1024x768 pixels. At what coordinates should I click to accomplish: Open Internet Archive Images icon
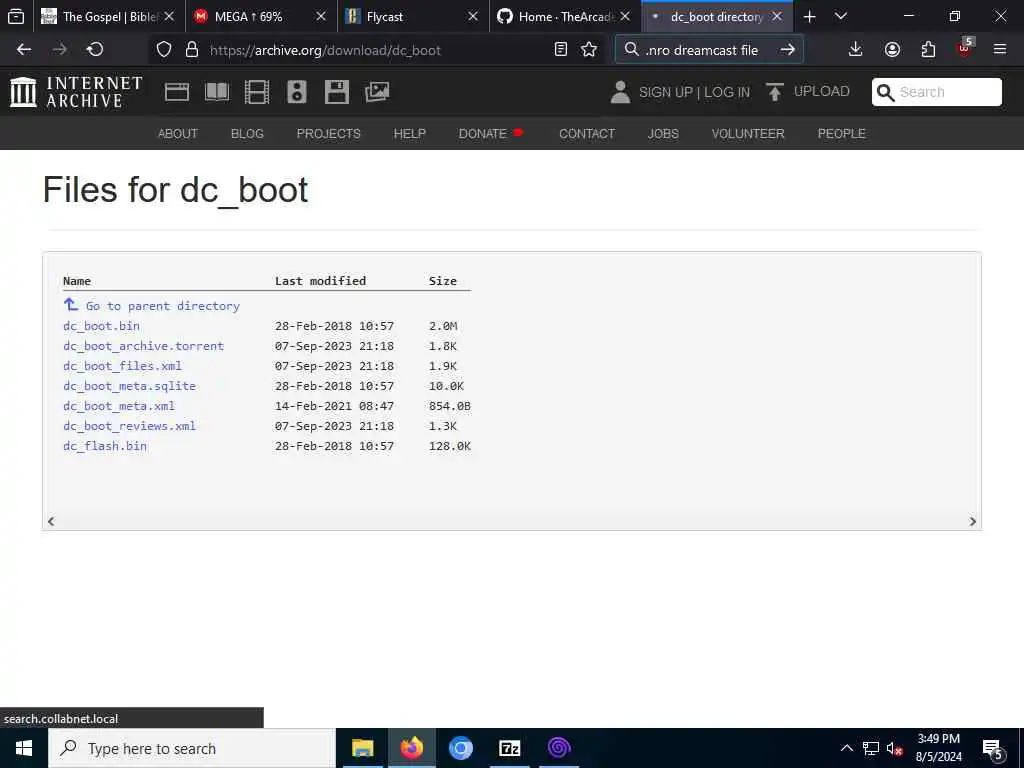pyautogui.click(x=377, y=92)
